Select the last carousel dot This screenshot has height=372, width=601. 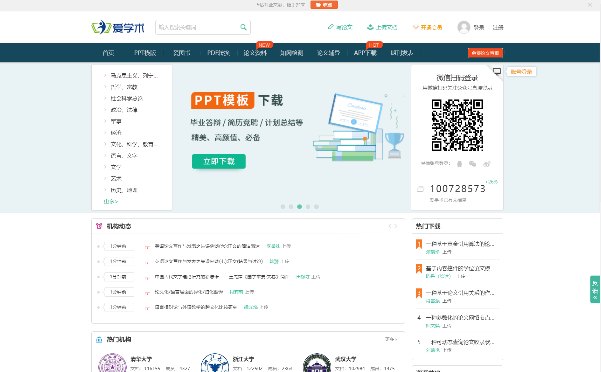[x=316, y=206]
